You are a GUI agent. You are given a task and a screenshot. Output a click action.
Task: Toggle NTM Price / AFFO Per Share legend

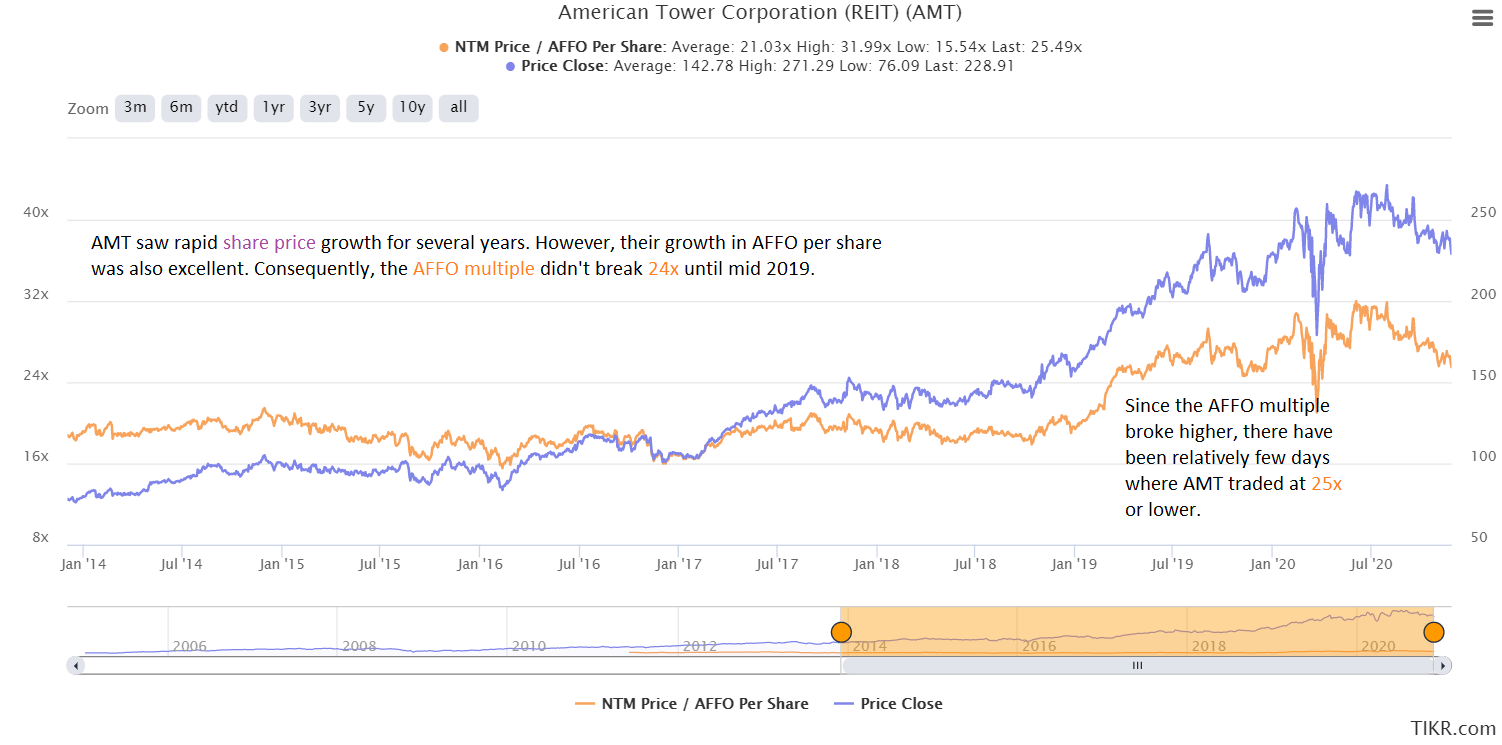691,704
